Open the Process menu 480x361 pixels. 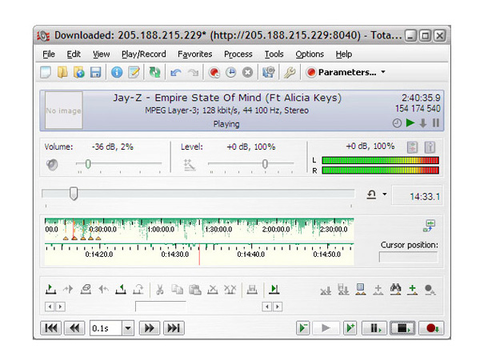(x=238, y=54)
